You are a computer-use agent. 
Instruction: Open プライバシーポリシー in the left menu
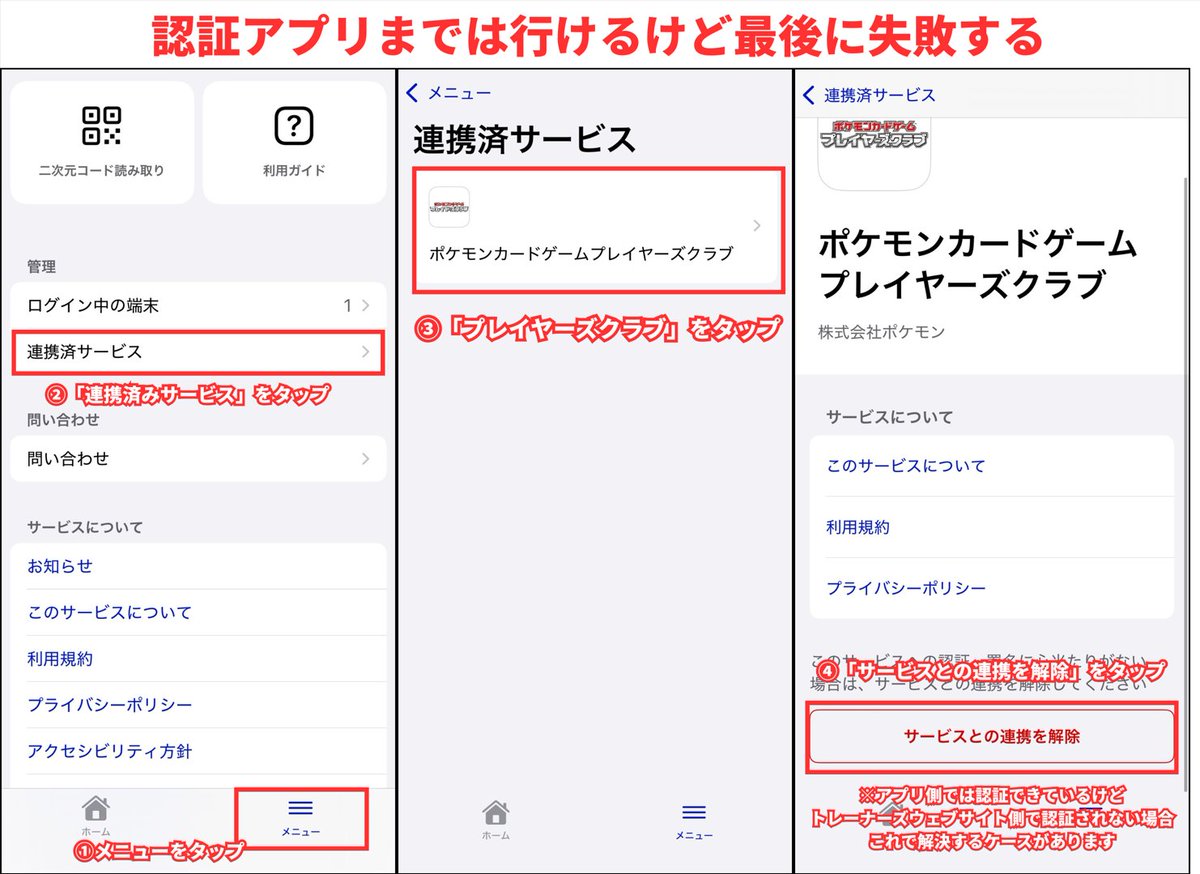[109, 705]
